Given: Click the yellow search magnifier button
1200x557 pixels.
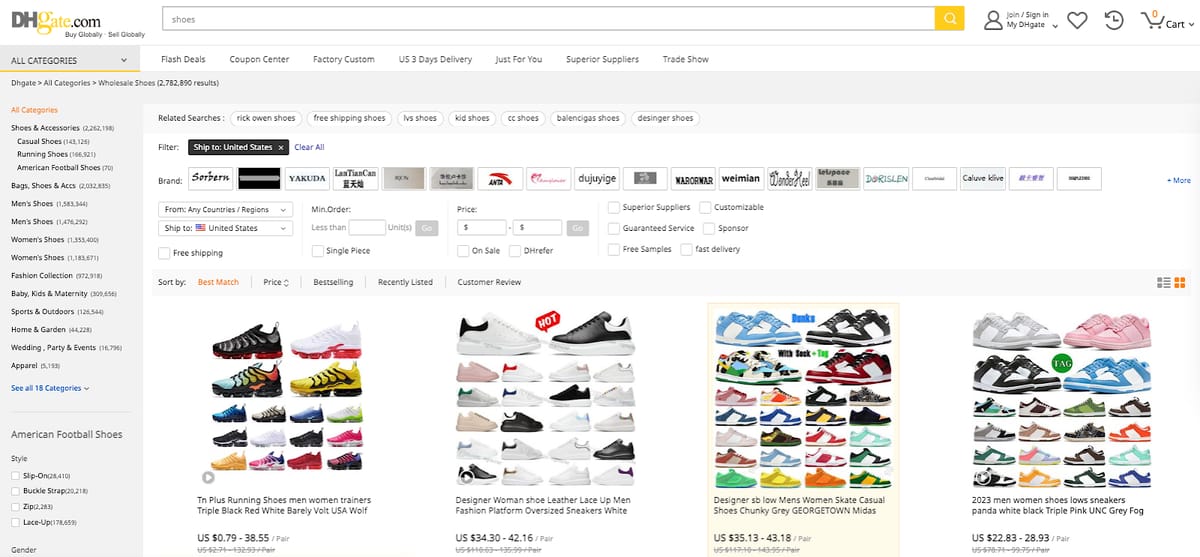Looking at the screenshot, I should 949,19.
